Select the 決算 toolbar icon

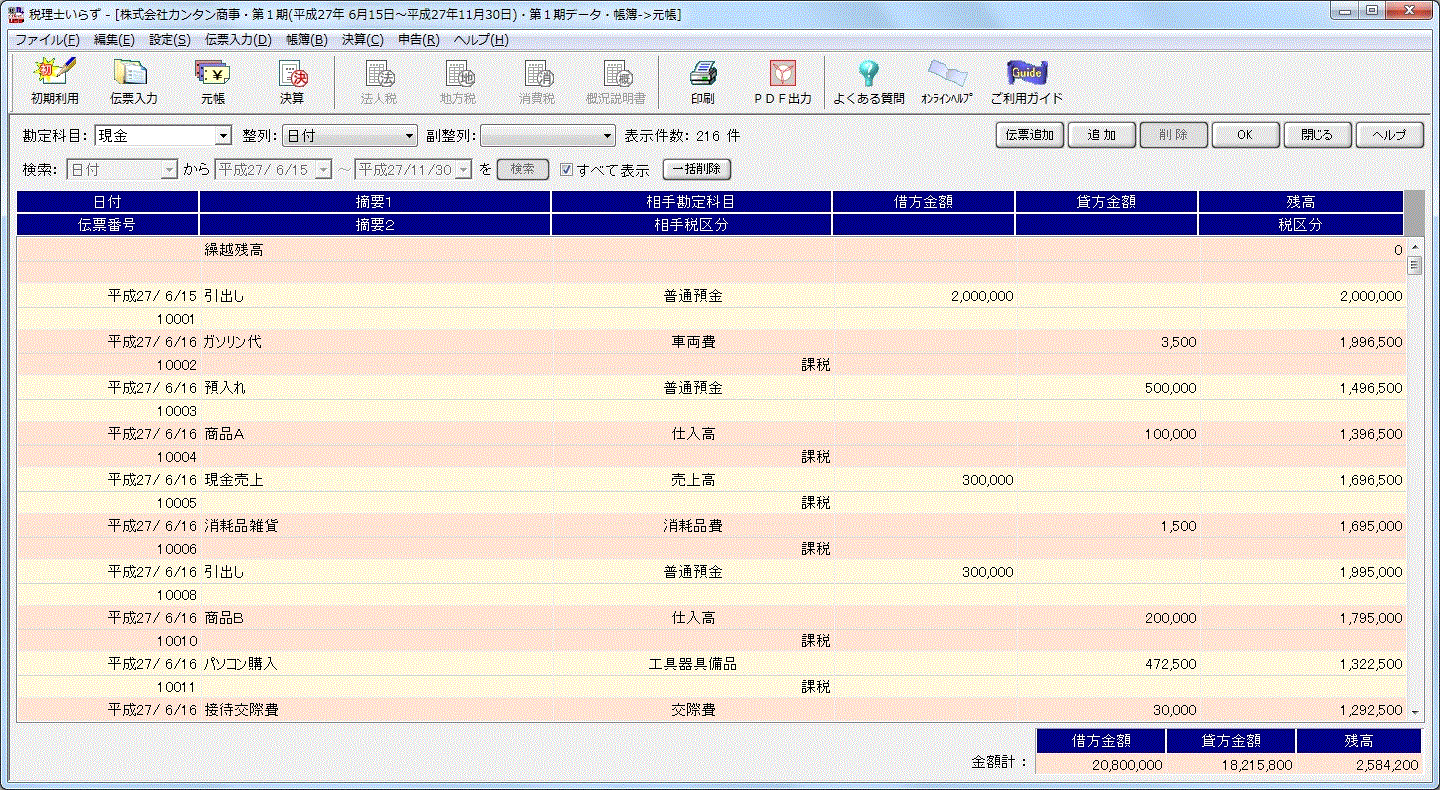[x=292, y=81]
